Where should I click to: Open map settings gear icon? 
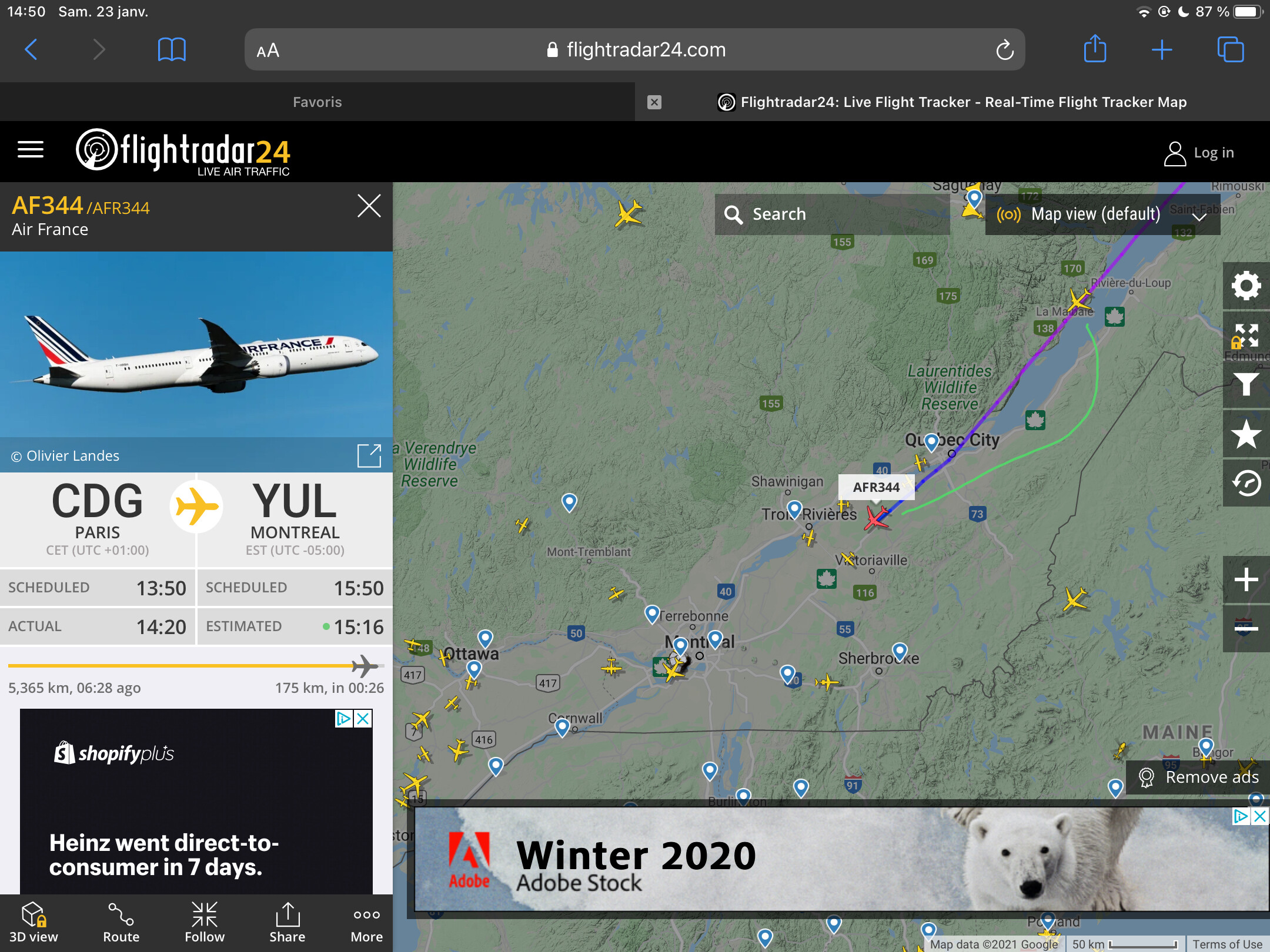click(x=1246, y=286)
